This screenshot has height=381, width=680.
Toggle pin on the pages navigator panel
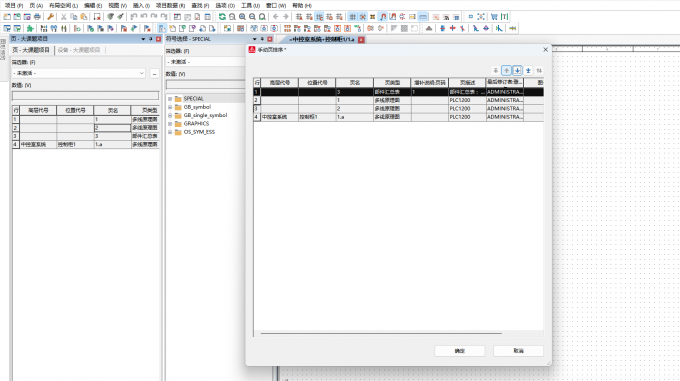pos(150,39)
